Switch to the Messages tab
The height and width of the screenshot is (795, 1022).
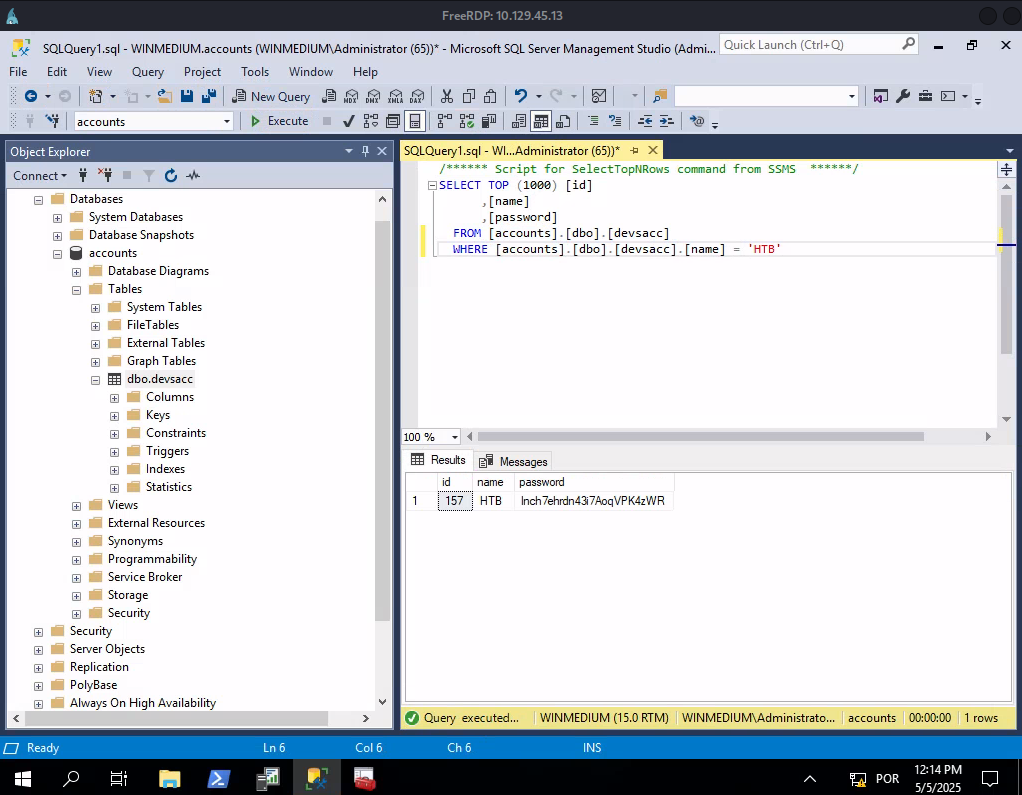pos(514,461)
